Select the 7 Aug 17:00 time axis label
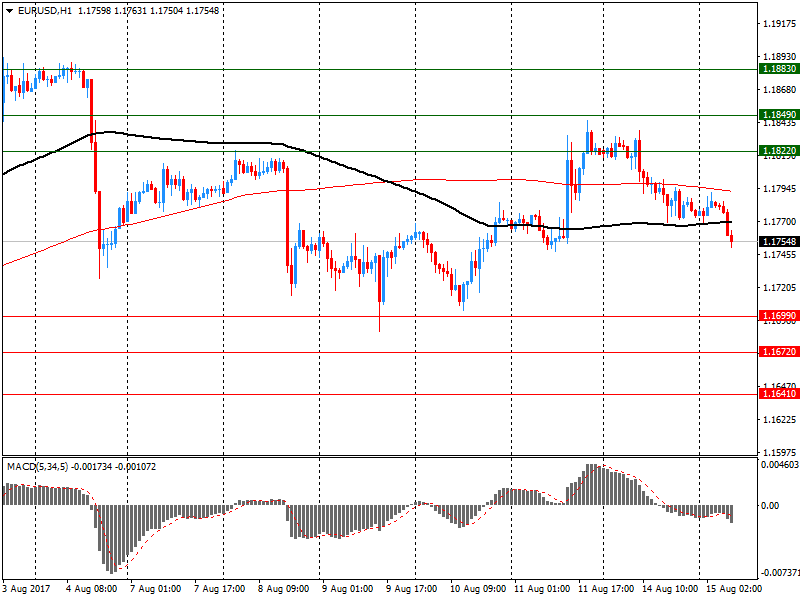 (219, 589)
